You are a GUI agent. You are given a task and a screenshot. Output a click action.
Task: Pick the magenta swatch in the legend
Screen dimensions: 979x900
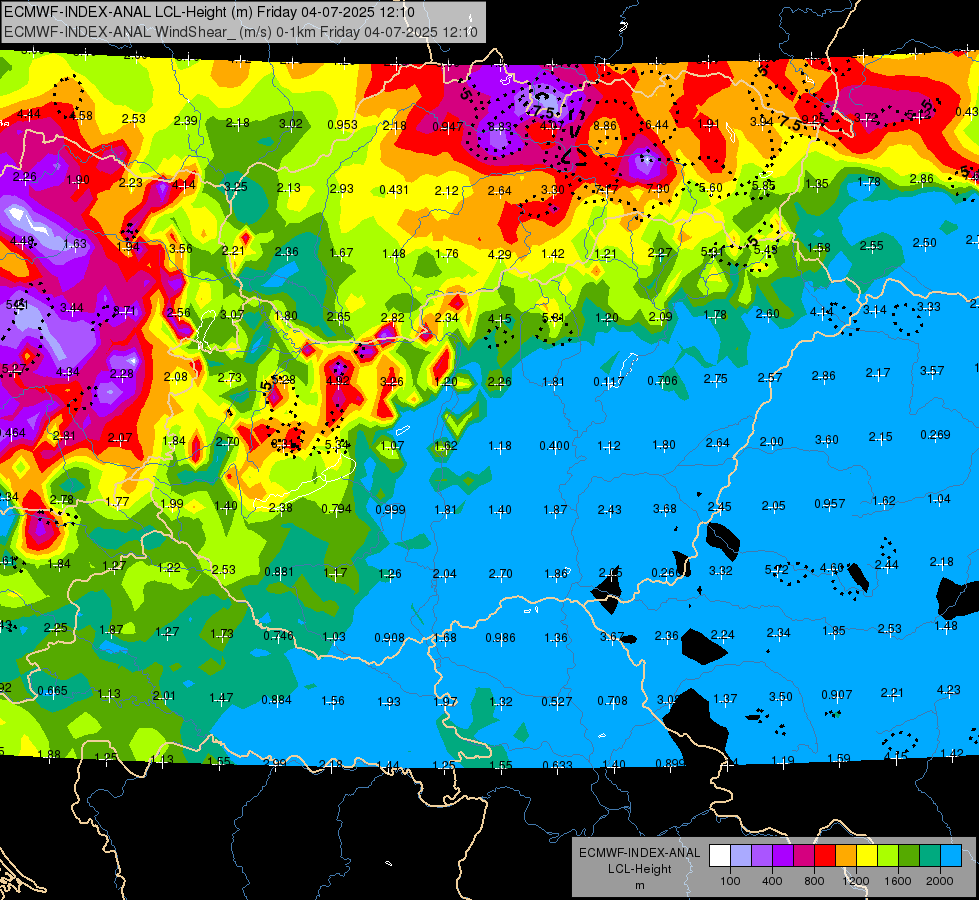click(x=804, y=856)
